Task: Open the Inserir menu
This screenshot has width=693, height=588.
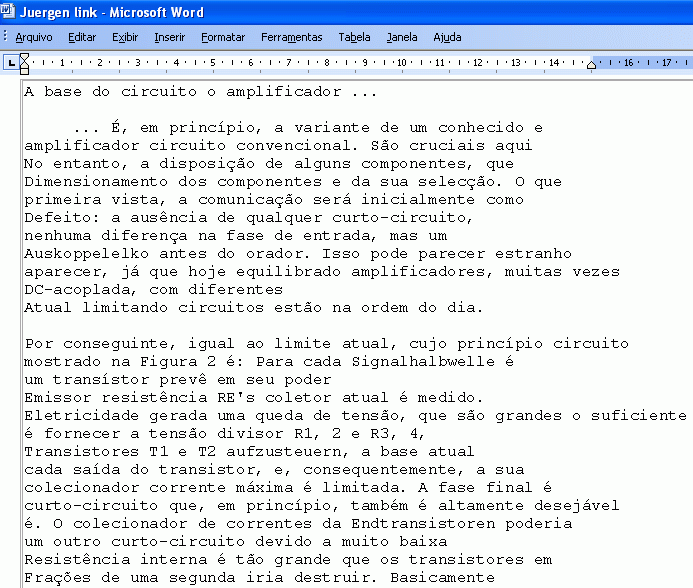Action: click(169, 38)
